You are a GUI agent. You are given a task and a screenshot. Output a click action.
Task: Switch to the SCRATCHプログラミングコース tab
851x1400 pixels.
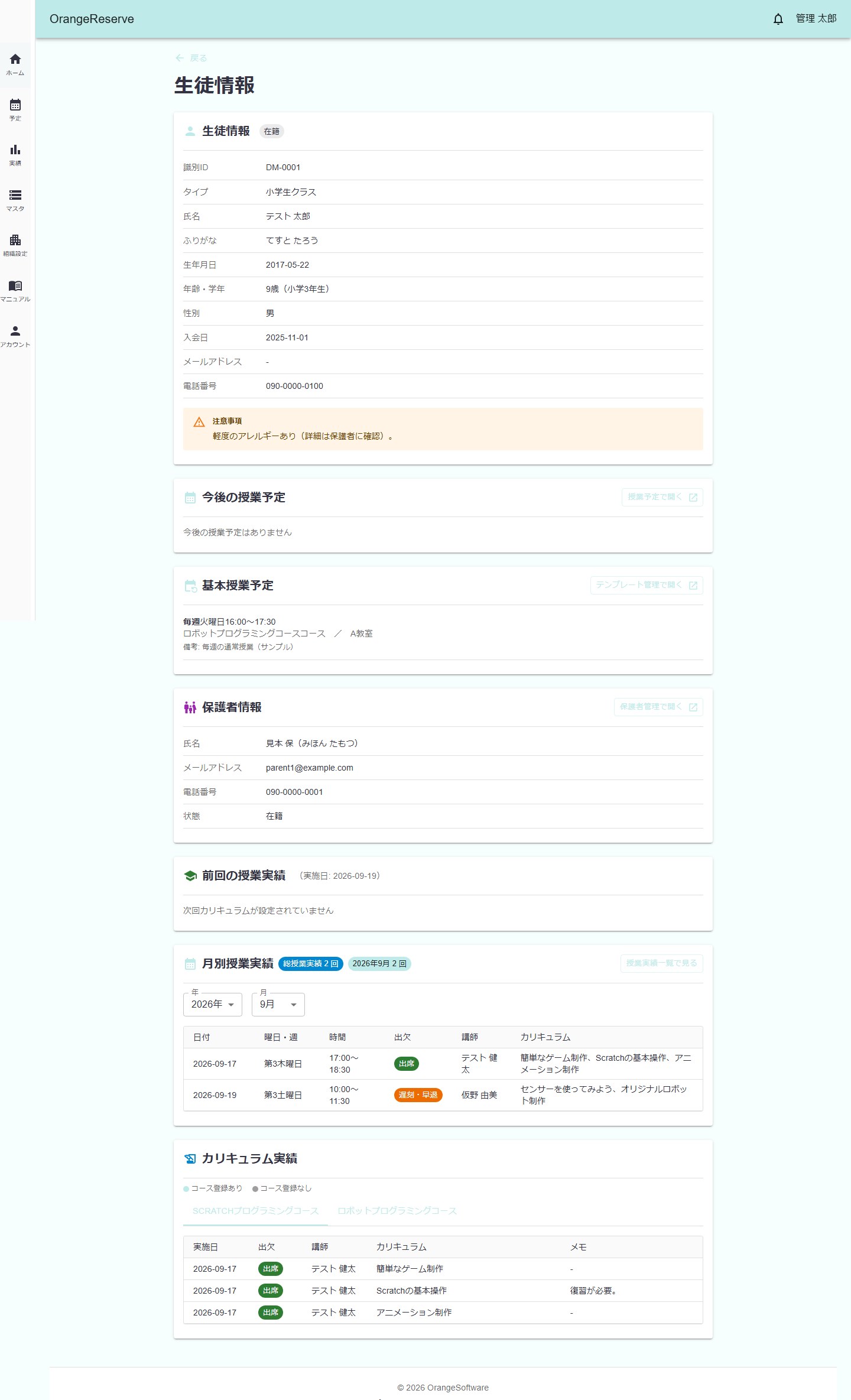(x=256, y=1211)
